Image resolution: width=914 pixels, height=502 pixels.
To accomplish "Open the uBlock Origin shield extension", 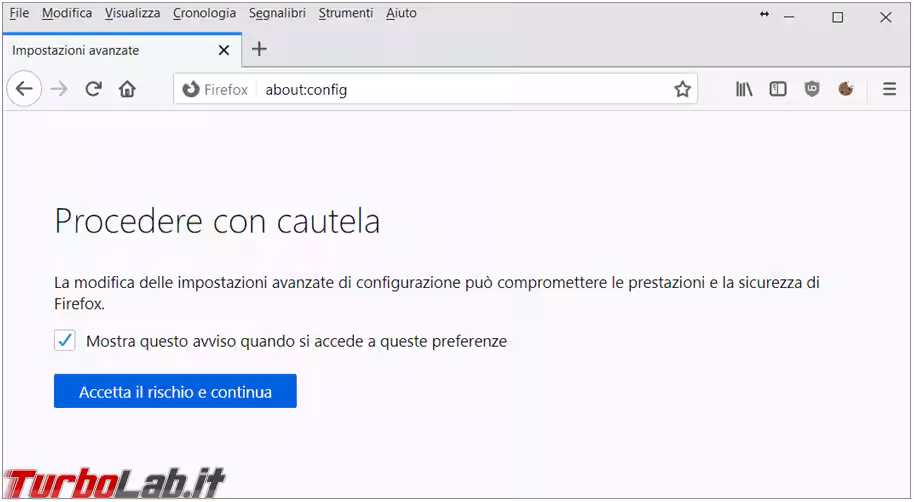I will (812, 89).
